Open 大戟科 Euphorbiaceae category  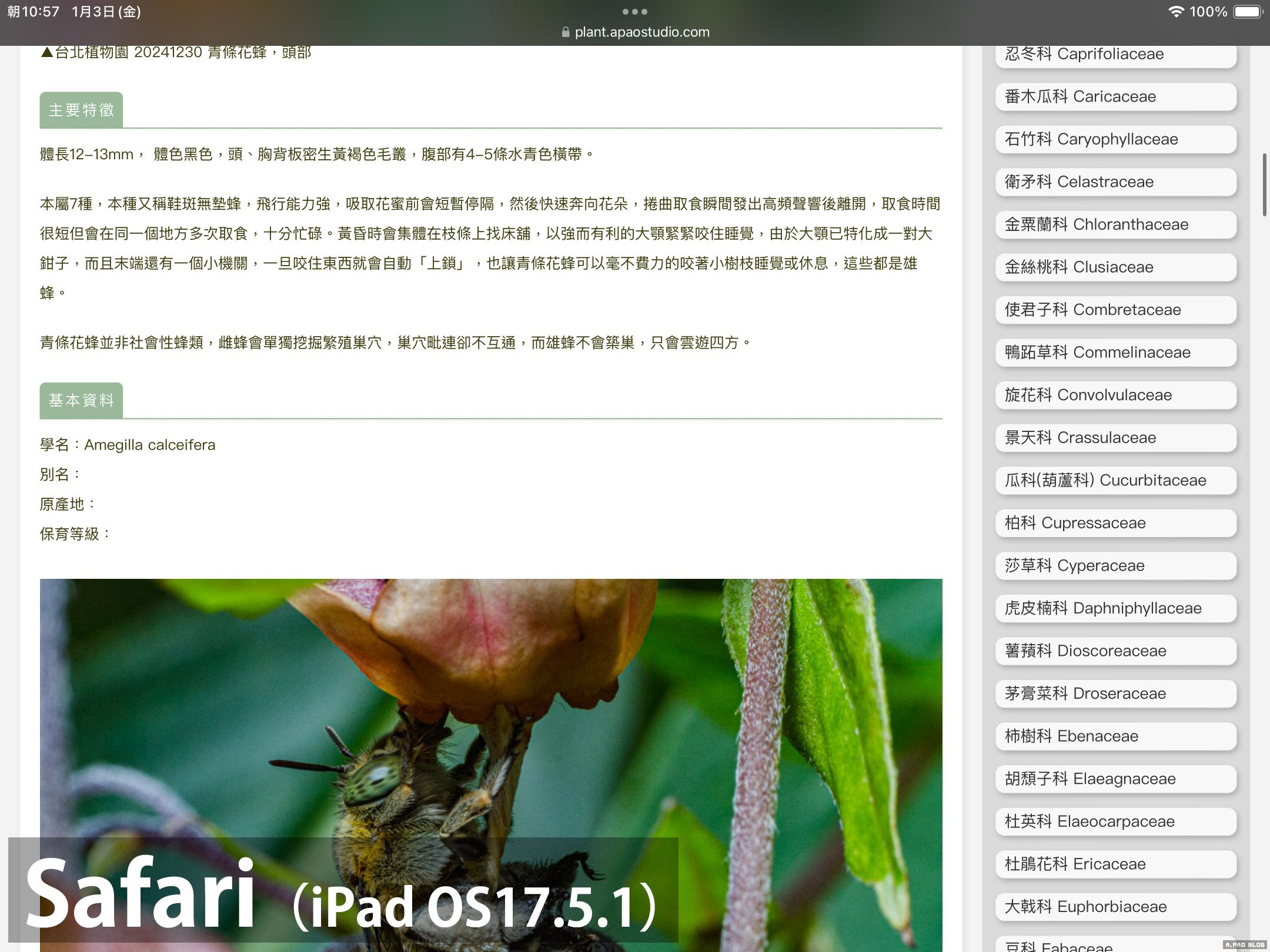click(x=1115, y=907)
